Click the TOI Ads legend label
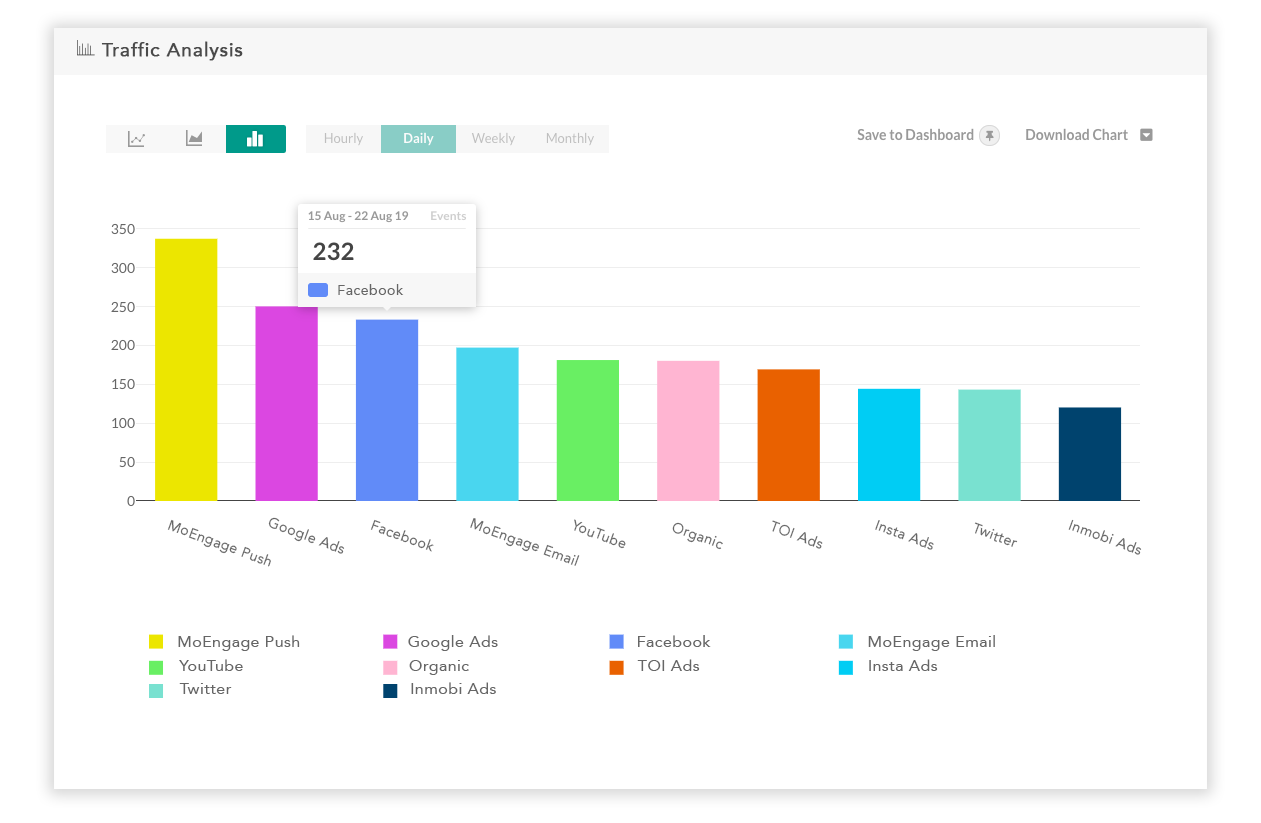The height and width of the screenshot is (823, 1261). pos(668,666)
